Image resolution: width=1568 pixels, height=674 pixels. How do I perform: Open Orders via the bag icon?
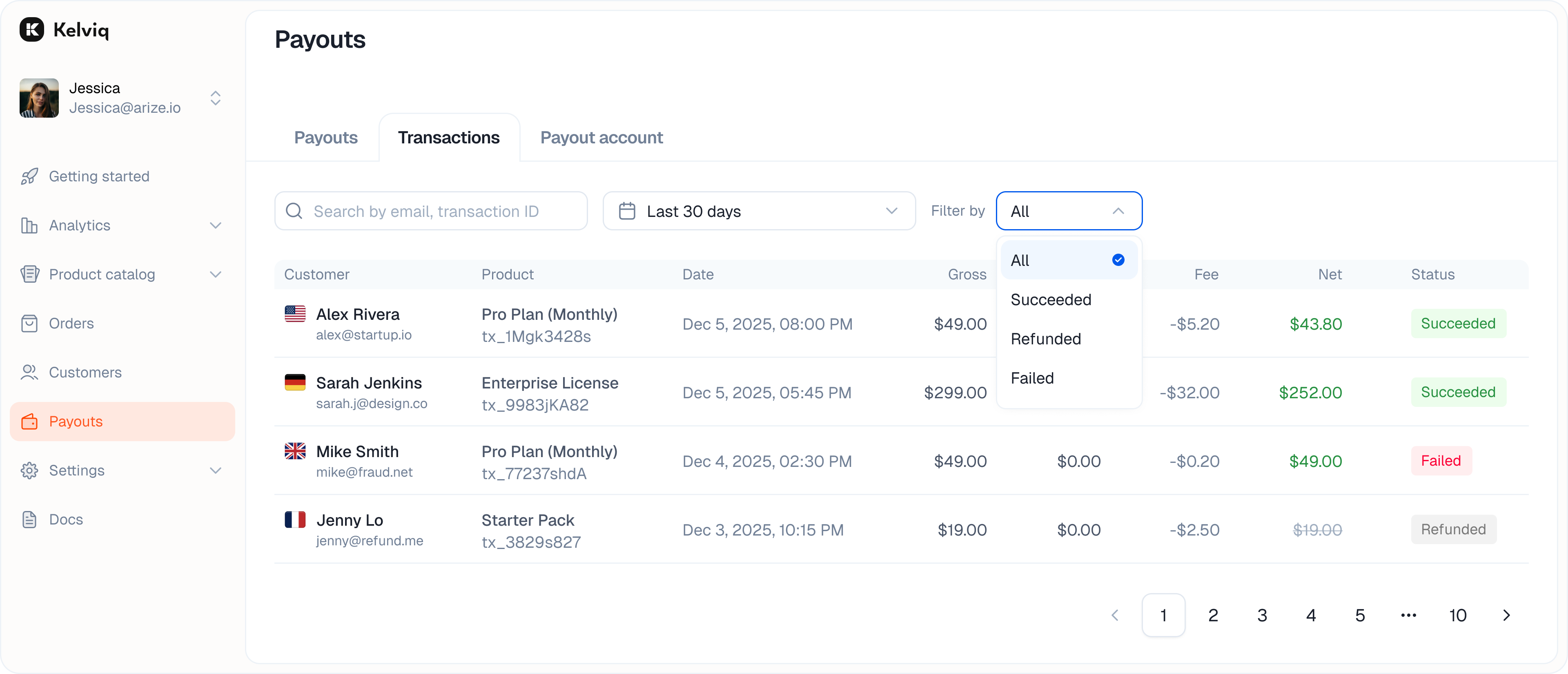click(30, 323)
